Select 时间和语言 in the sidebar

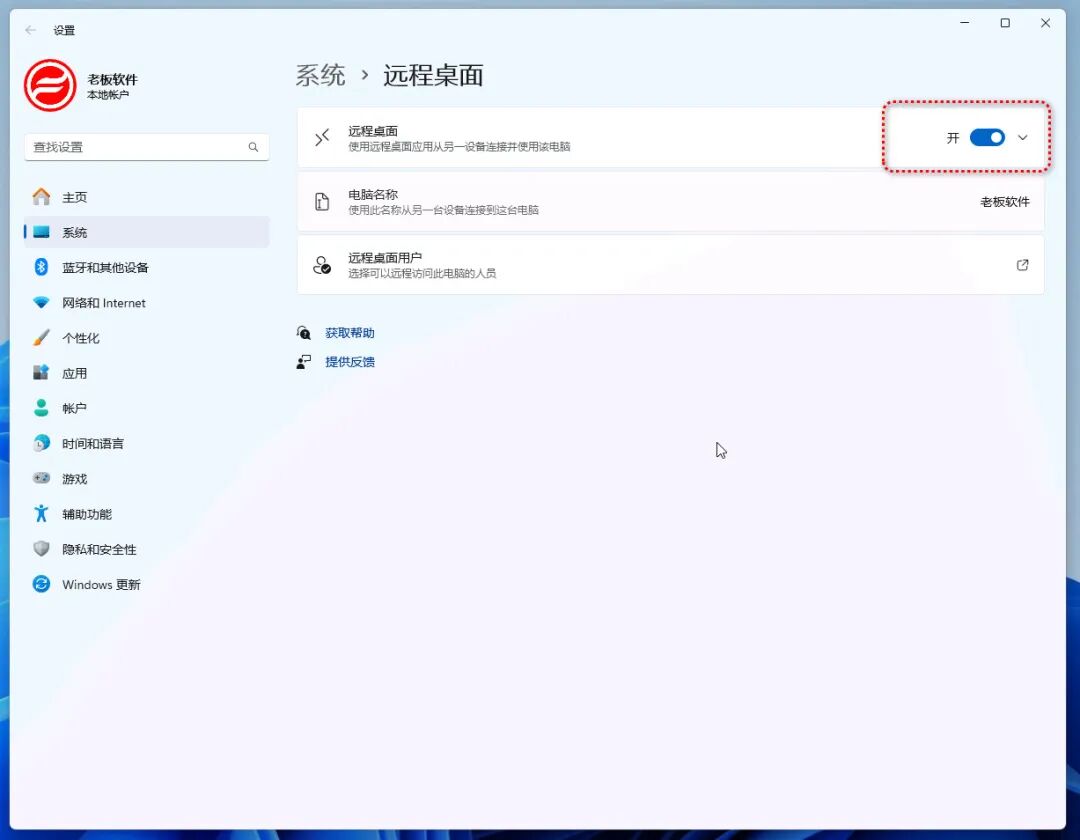coord(95,443)
